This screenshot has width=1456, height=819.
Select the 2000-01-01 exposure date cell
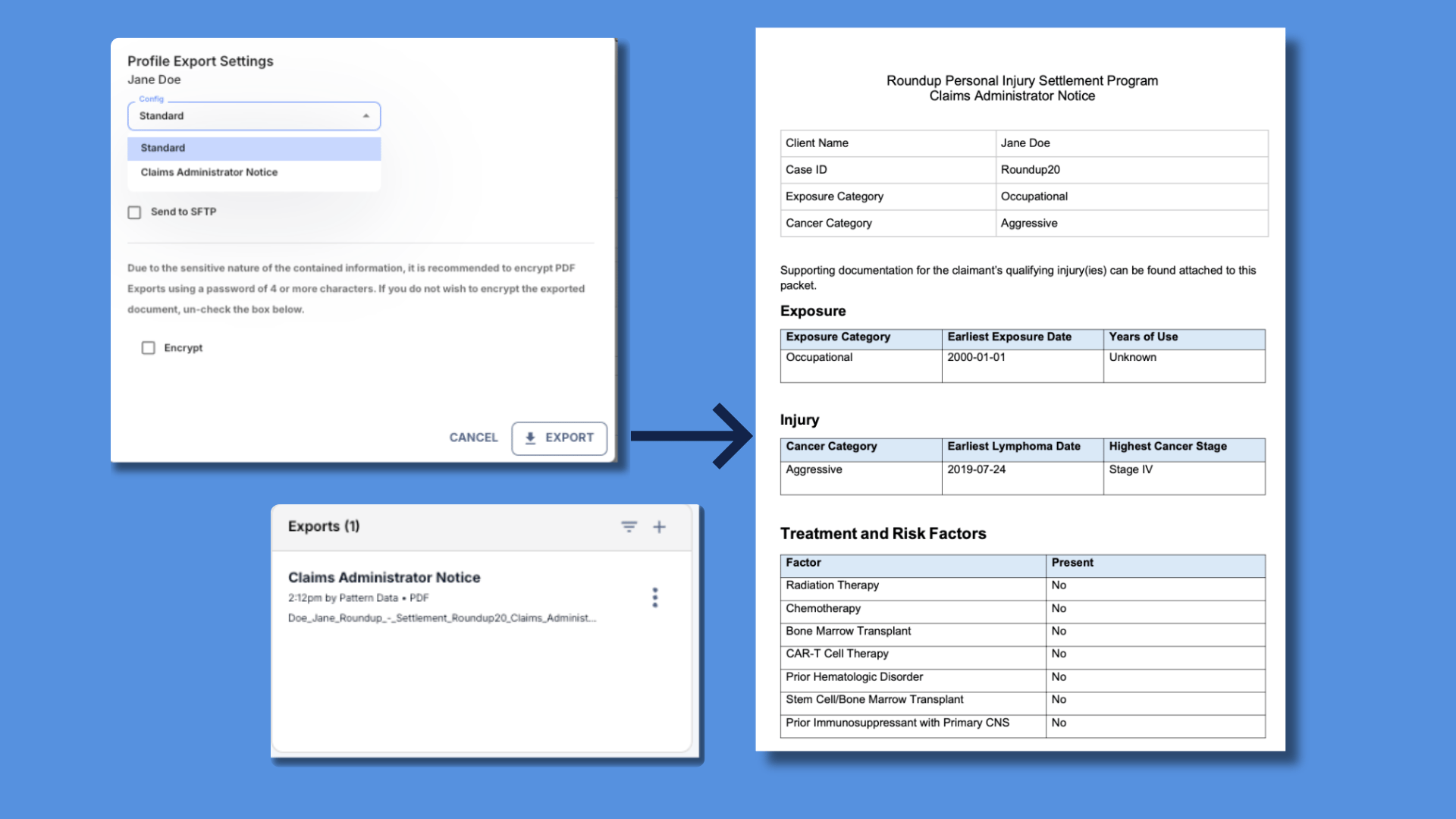(x=1022, y=366)
